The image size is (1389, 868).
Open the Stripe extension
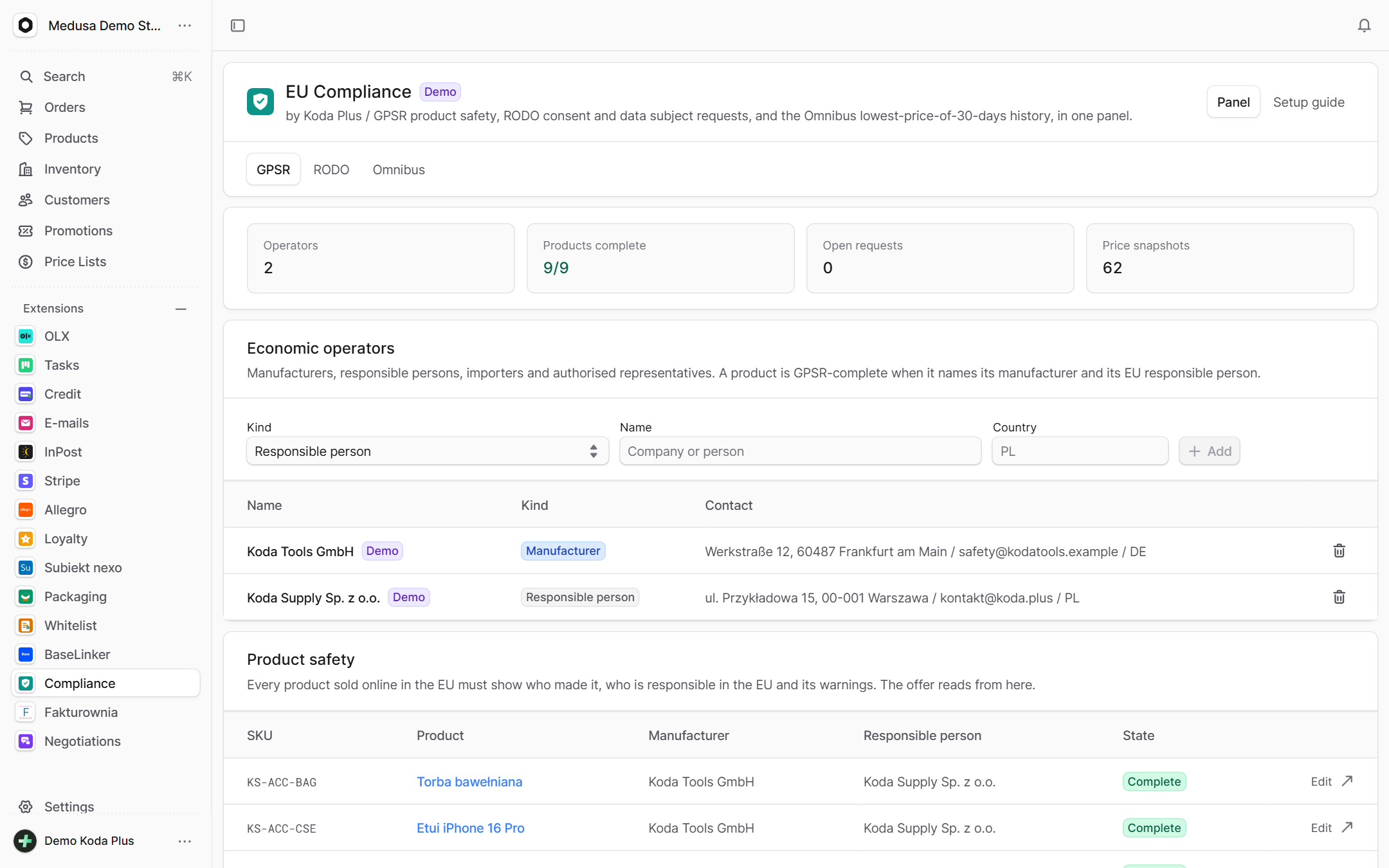106,481
